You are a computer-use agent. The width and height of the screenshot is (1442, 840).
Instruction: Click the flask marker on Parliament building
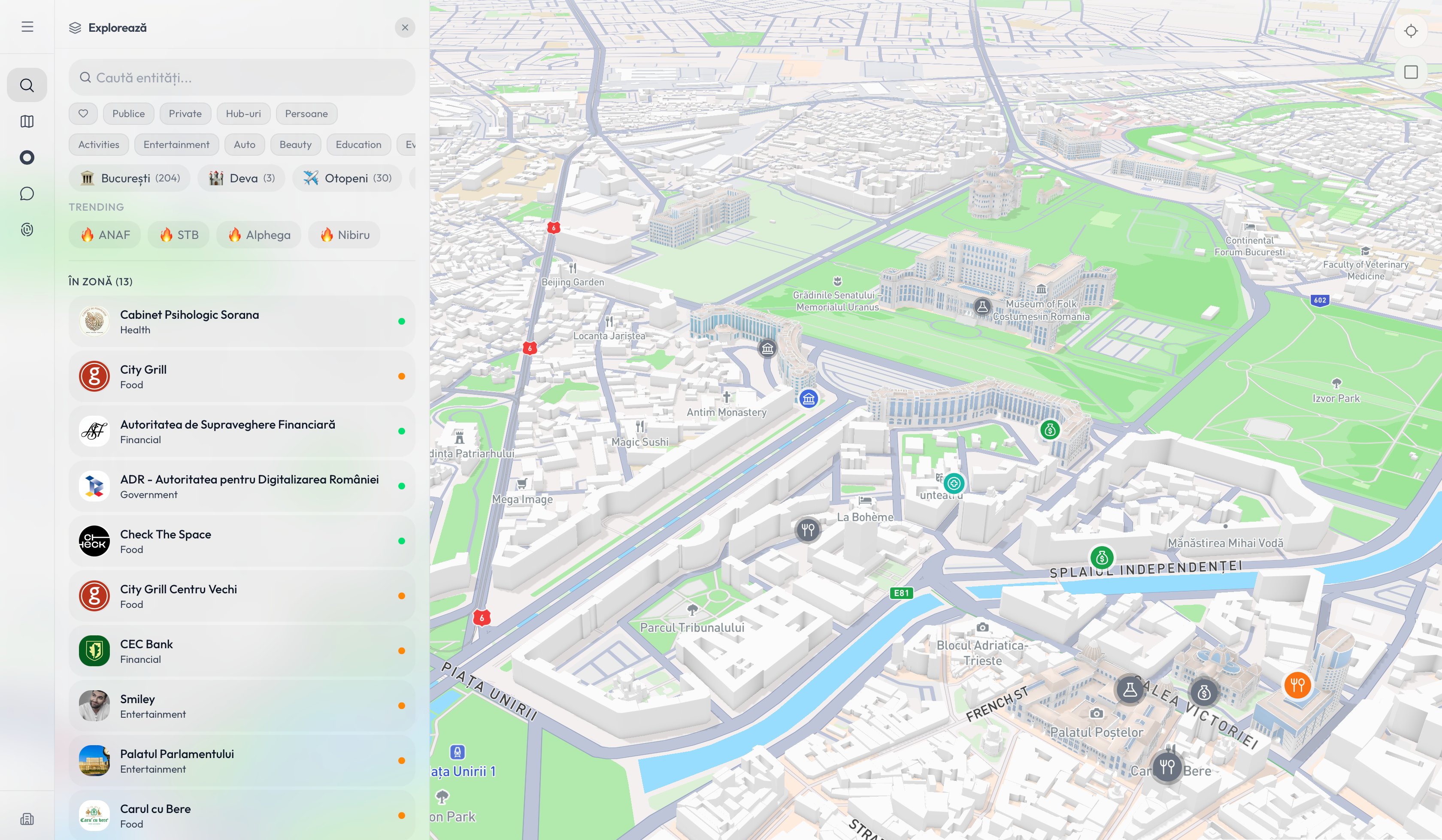[x=982, y=306]
